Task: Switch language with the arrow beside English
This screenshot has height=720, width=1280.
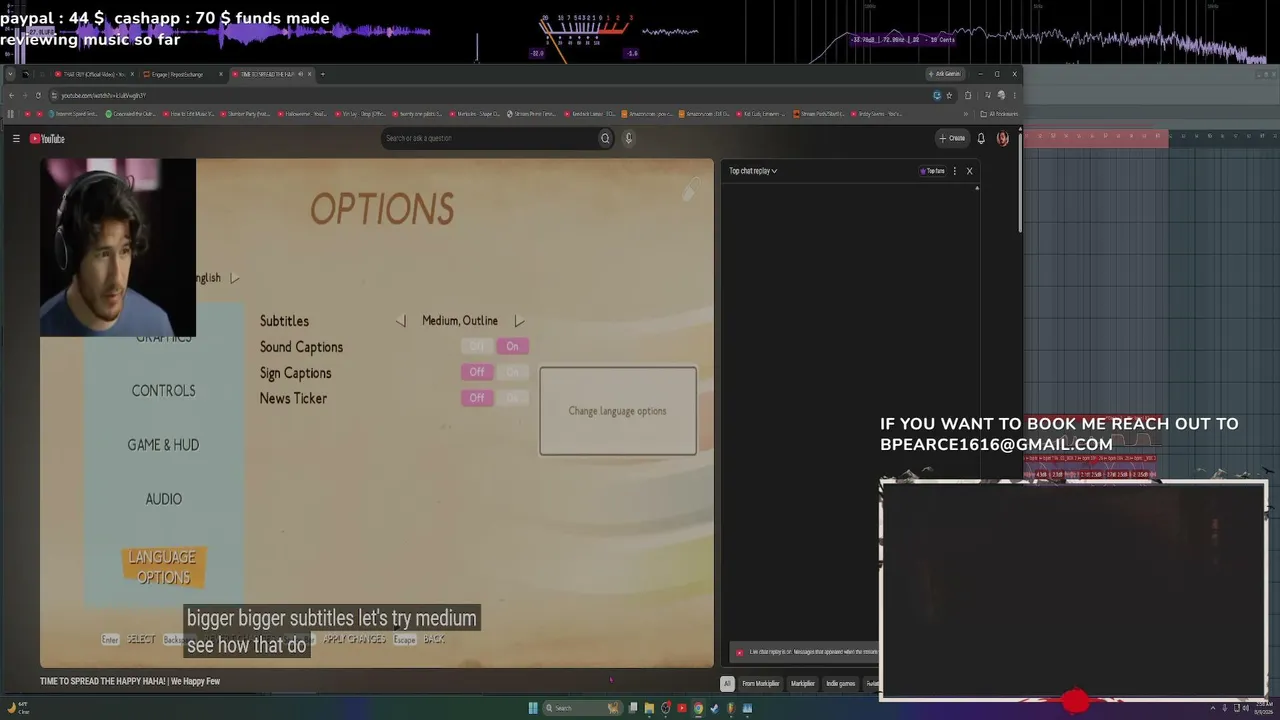Action: 235,278
